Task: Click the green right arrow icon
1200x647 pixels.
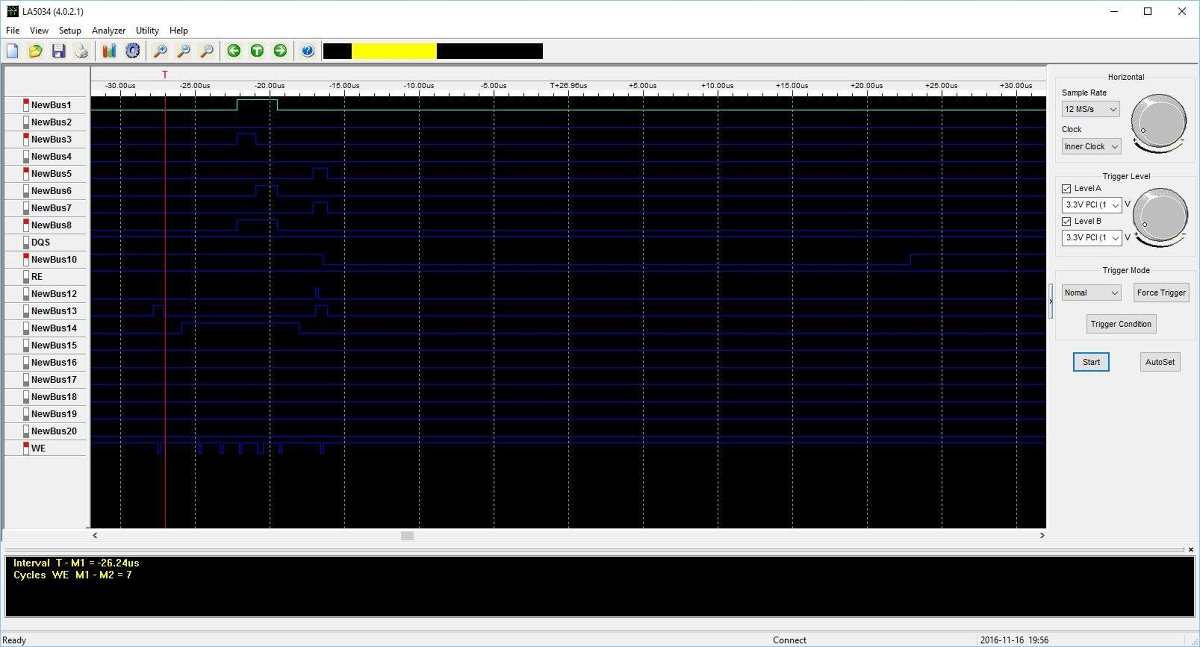Action: [280, 51]
